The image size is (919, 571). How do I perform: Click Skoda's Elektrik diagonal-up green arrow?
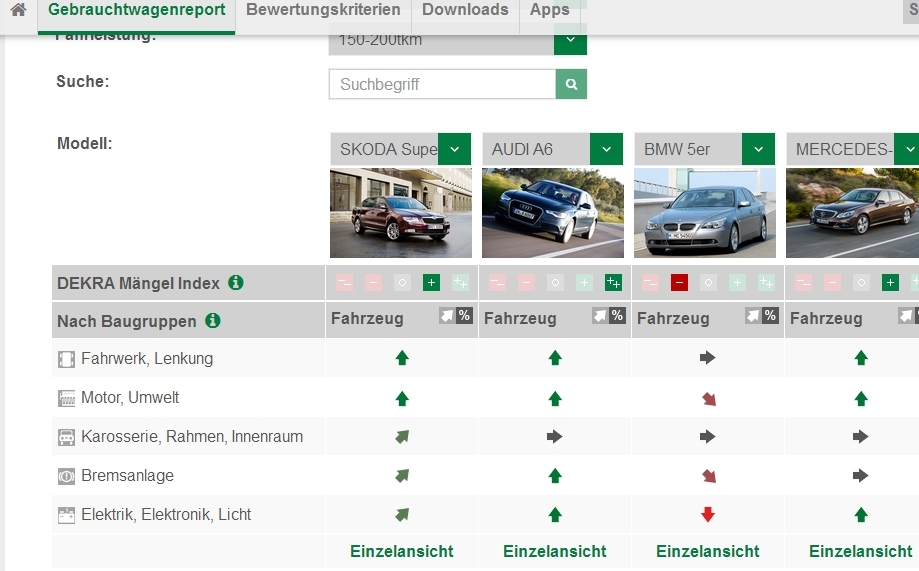pyautogui.click(x=402, y=515)
